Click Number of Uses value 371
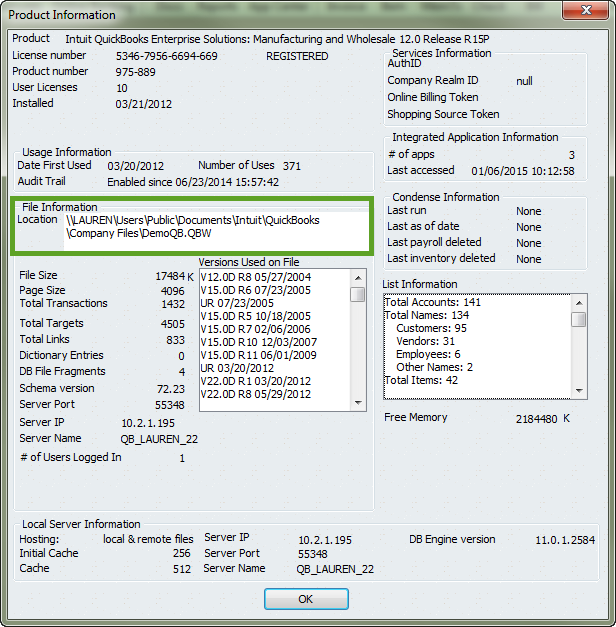616x627 pixels. point(292,166)
